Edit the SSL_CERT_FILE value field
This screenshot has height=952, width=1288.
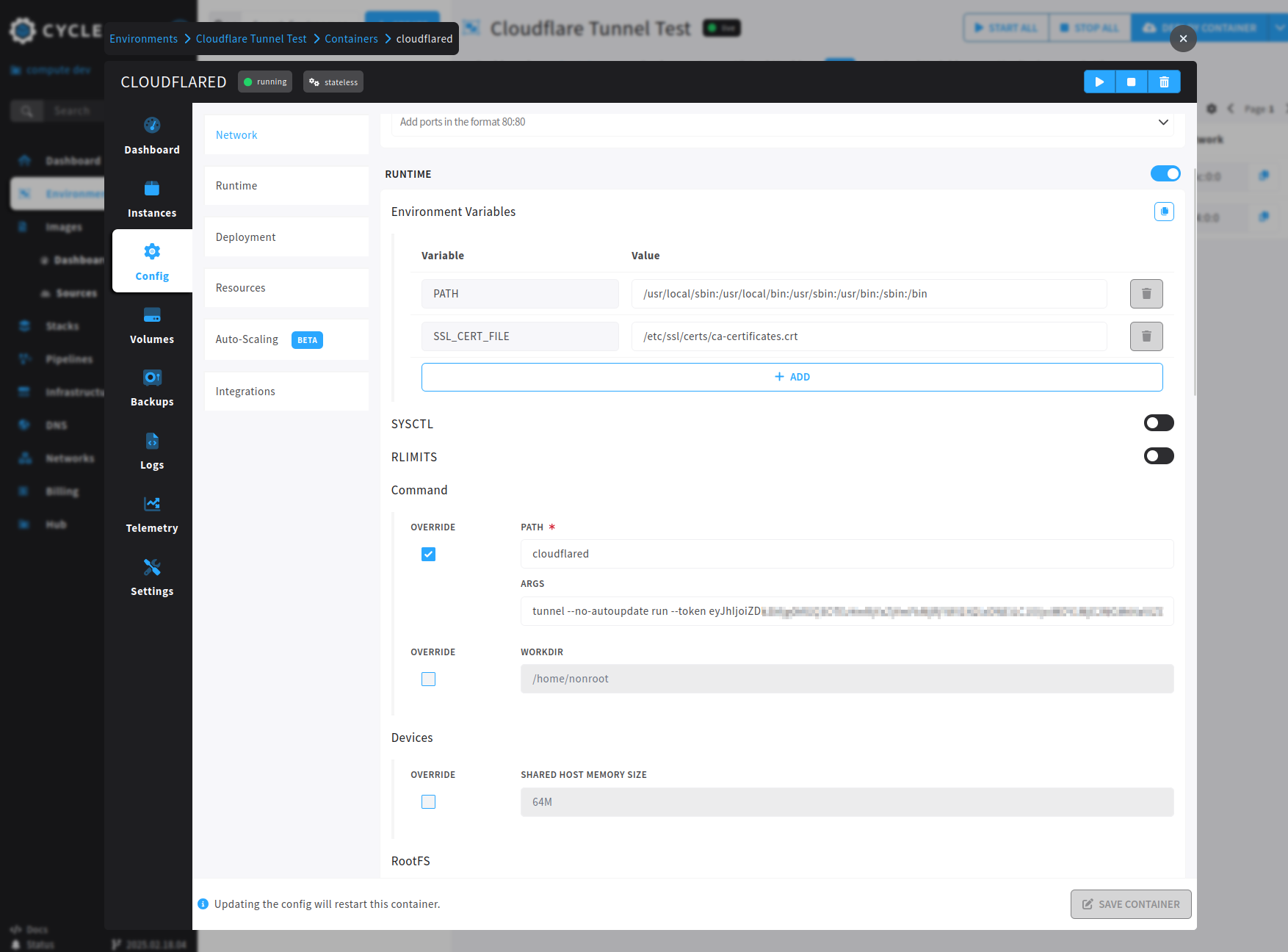coord(869,336)
